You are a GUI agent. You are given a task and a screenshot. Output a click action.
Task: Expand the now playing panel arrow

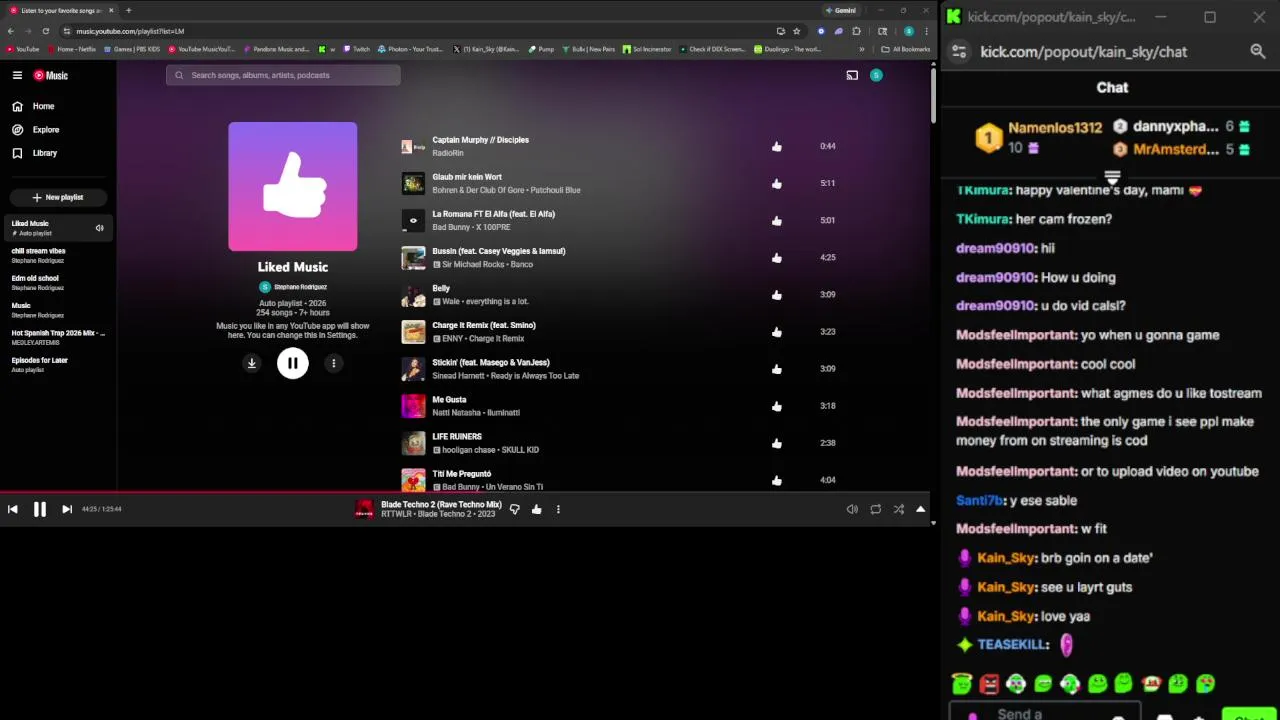coord(920,509)
